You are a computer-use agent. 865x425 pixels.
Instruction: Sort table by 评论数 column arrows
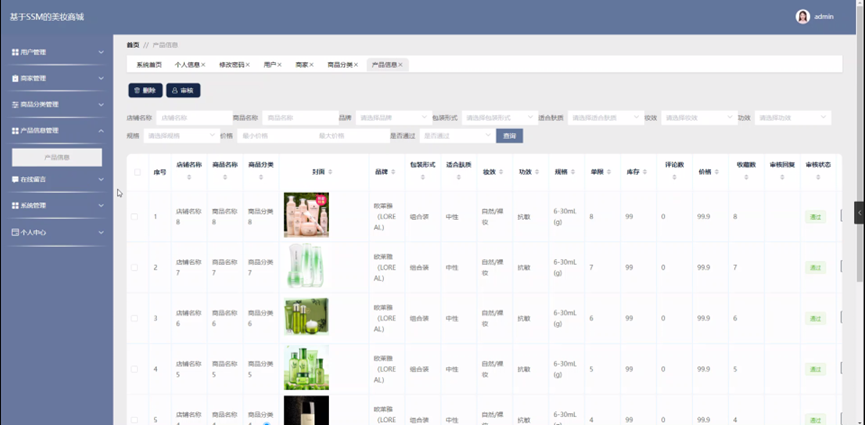point(675,178)
